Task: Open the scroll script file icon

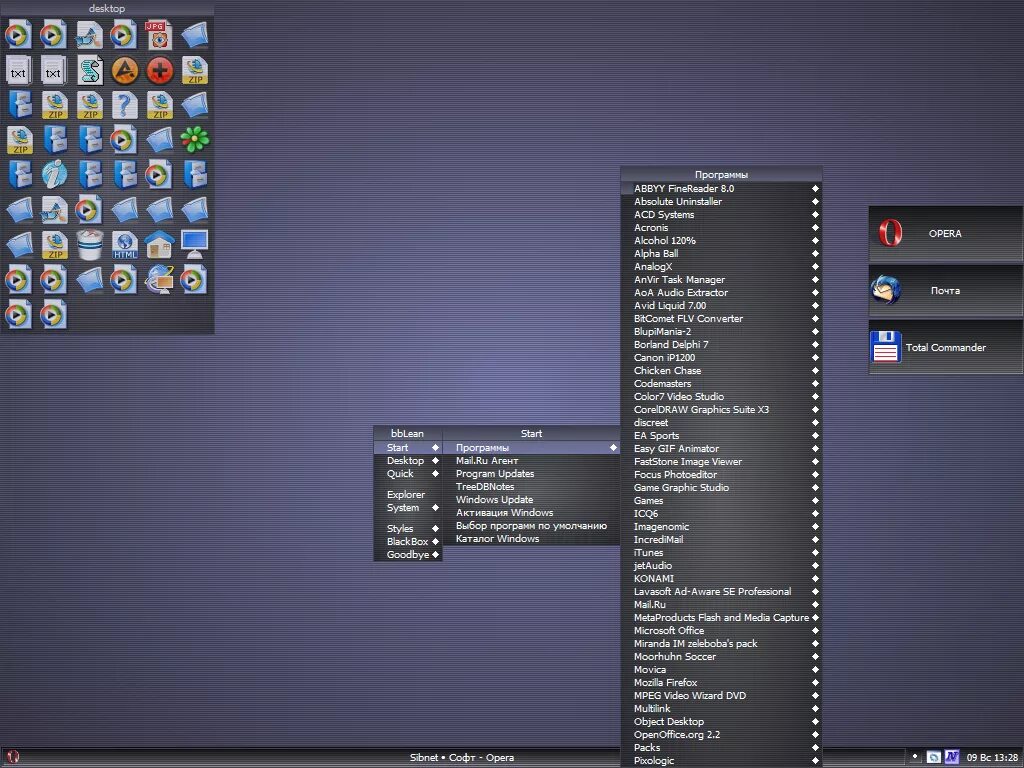Action: coord(89,70)
